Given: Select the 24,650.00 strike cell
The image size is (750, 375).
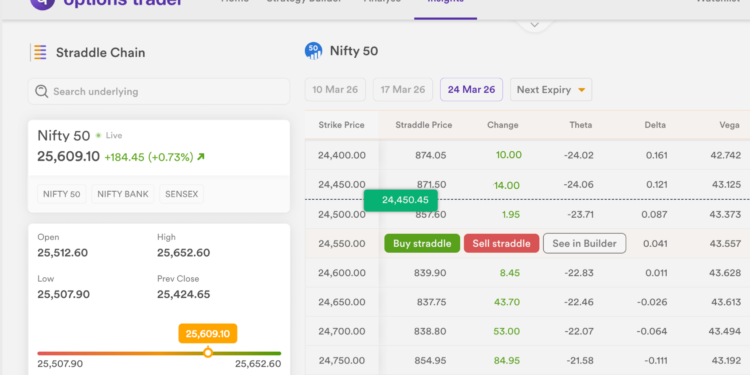Looking at the screenshot, I should pos(342,302).
